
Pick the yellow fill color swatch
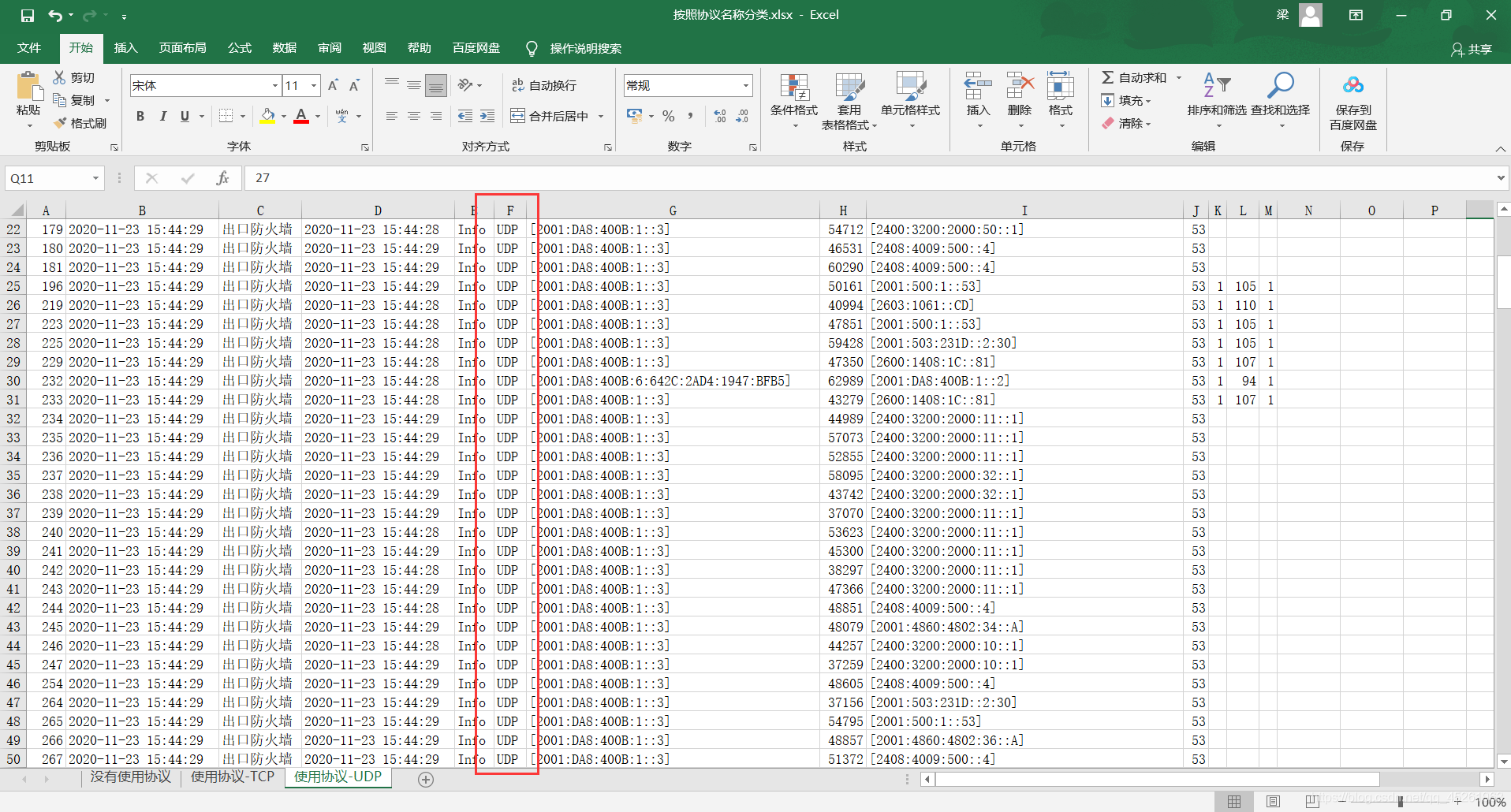coord(267,116)
